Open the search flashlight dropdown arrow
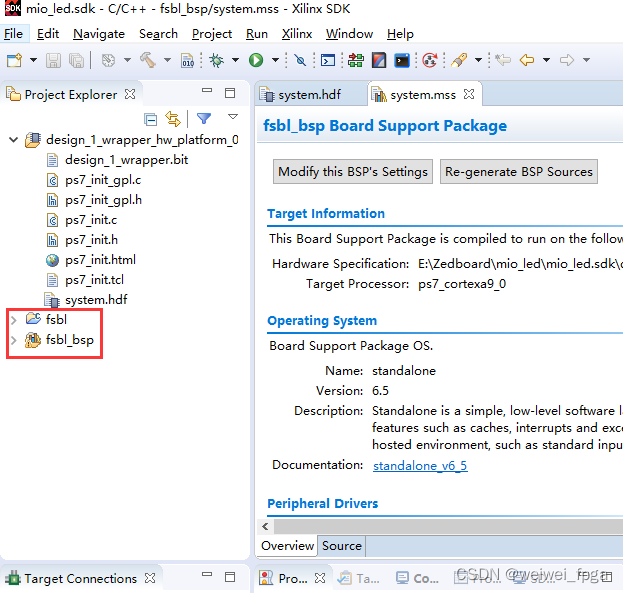 pos(478,60)
